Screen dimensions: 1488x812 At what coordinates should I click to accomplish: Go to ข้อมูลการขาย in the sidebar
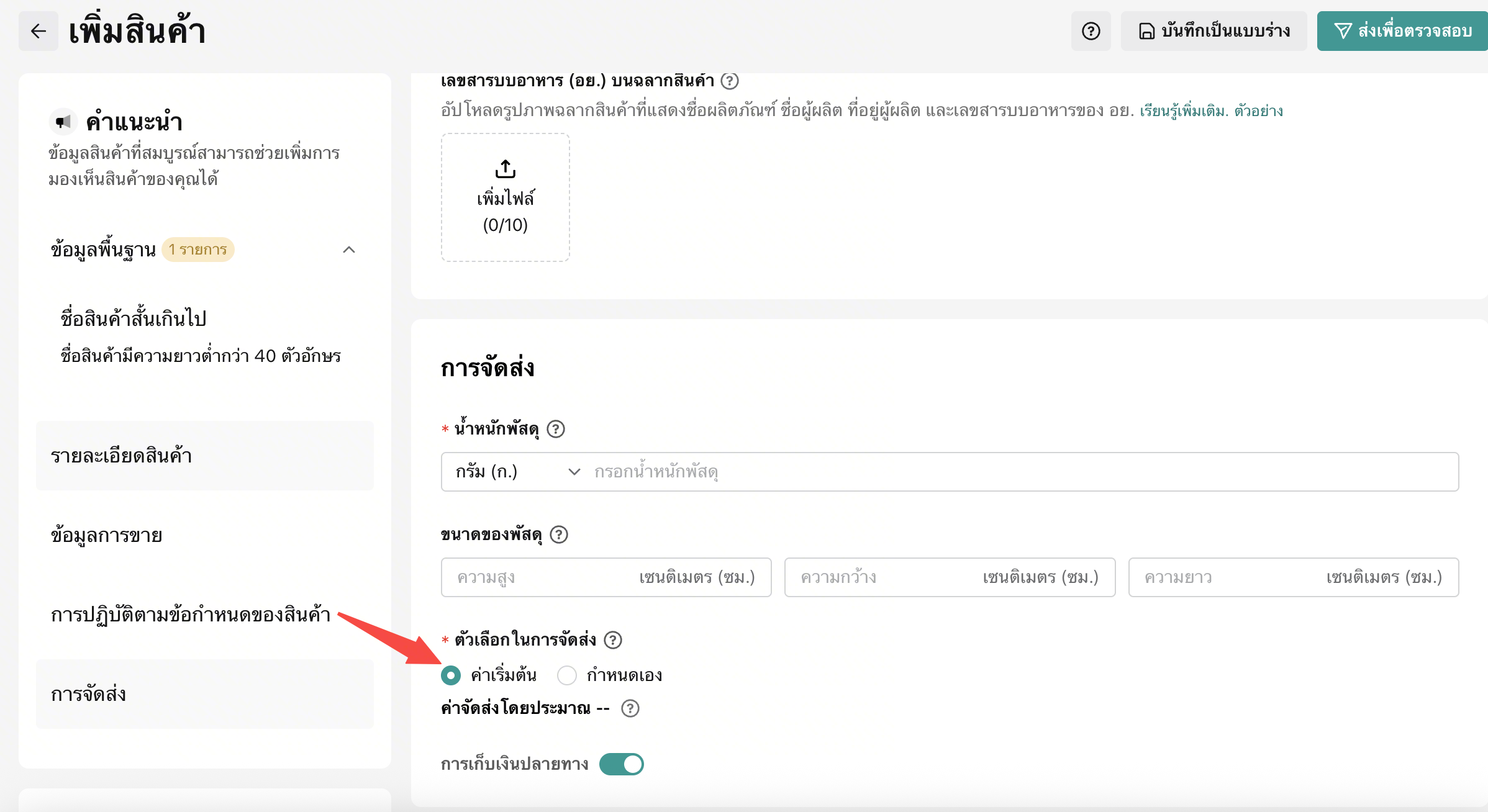click(x=205, y=535)
